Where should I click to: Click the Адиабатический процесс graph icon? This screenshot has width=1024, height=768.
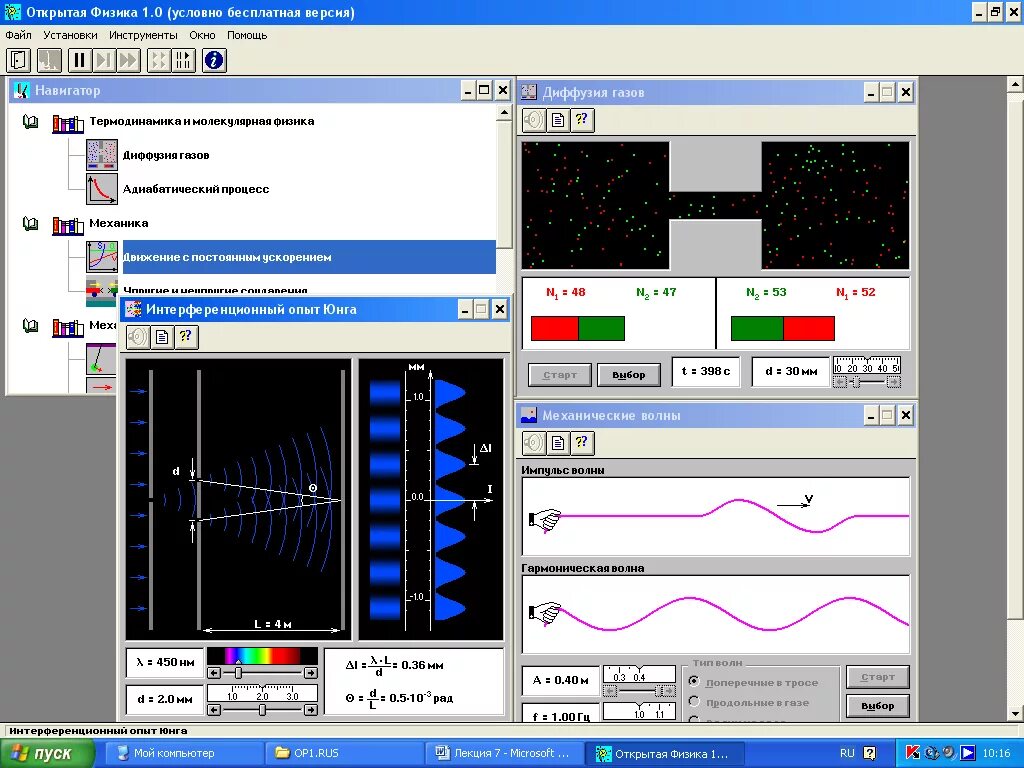102,189
